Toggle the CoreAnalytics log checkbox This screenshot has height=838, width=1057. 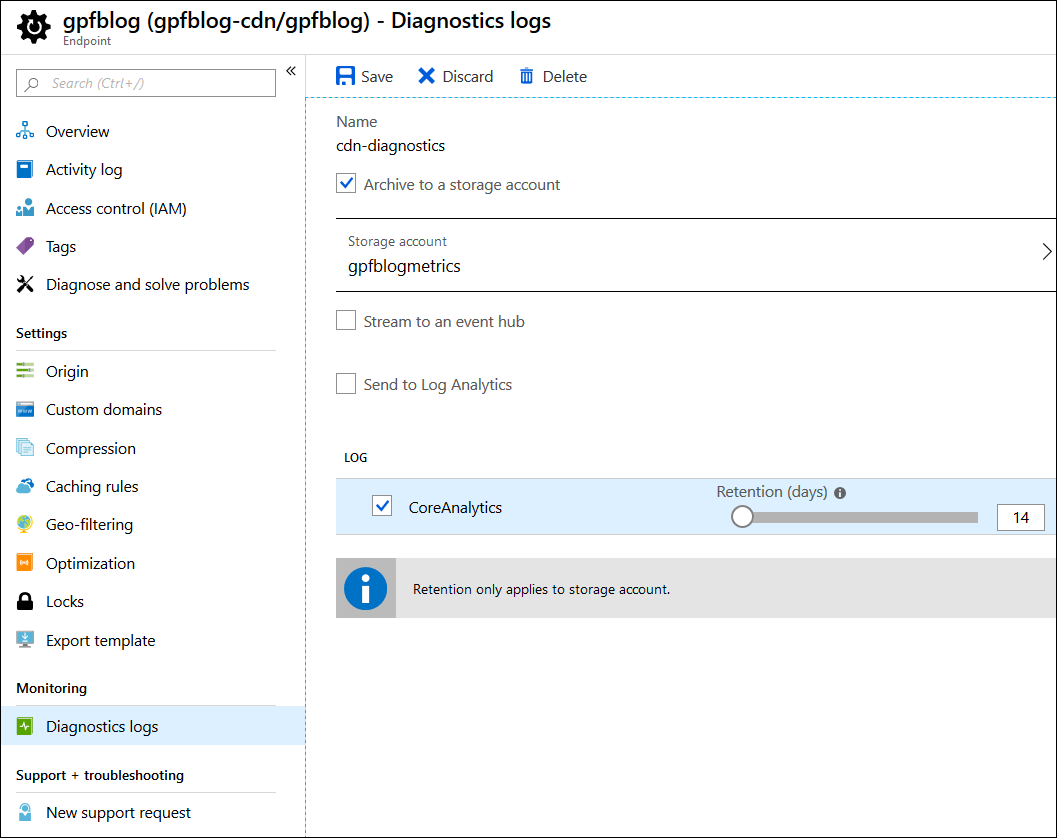tap(382, 507)
